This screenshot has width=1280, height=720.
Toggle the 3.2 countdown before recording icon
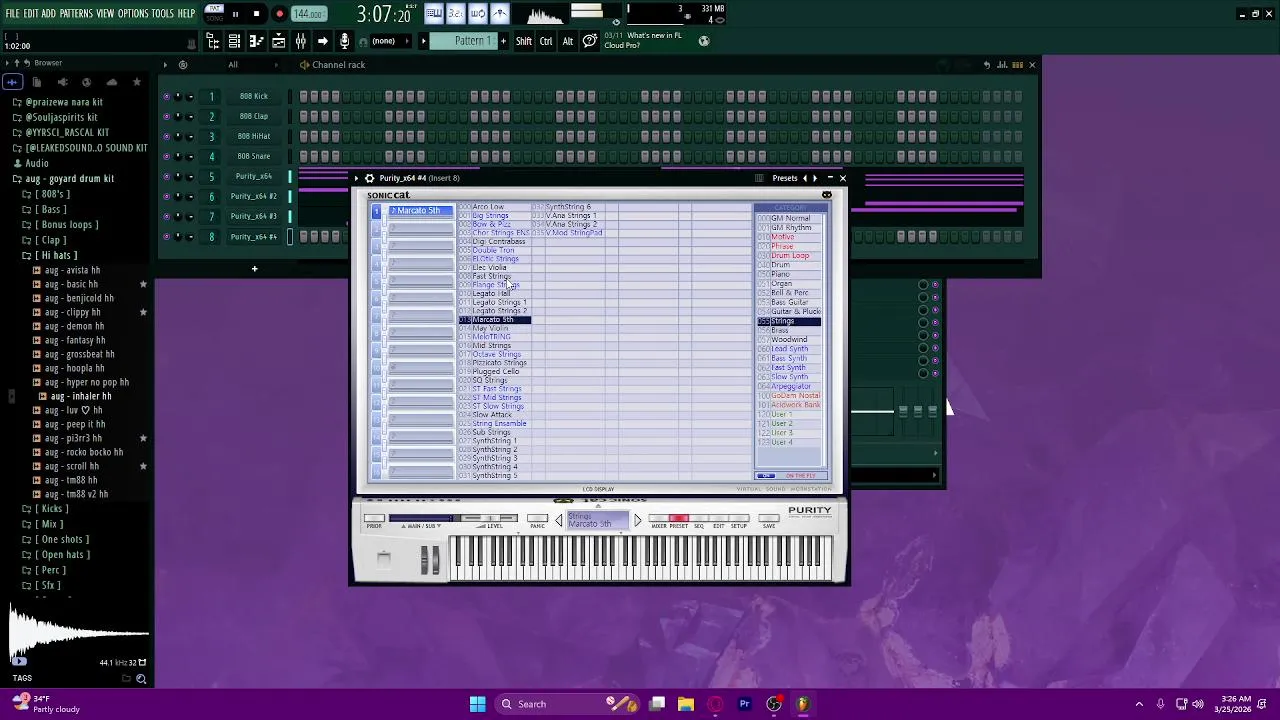(455, 13)
